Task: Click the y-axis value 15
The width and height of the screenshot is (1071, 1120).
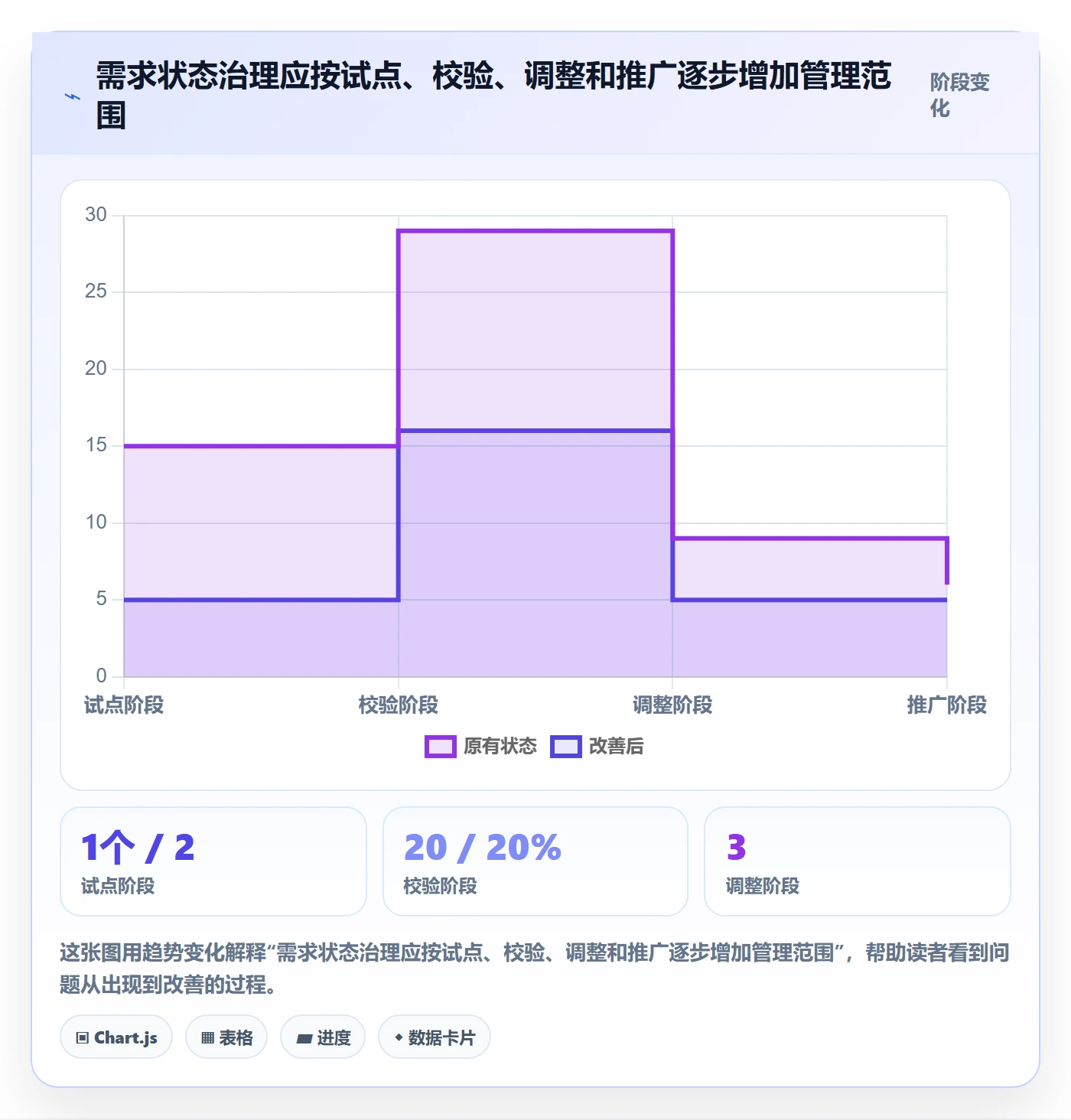Action: click(96, 445)
